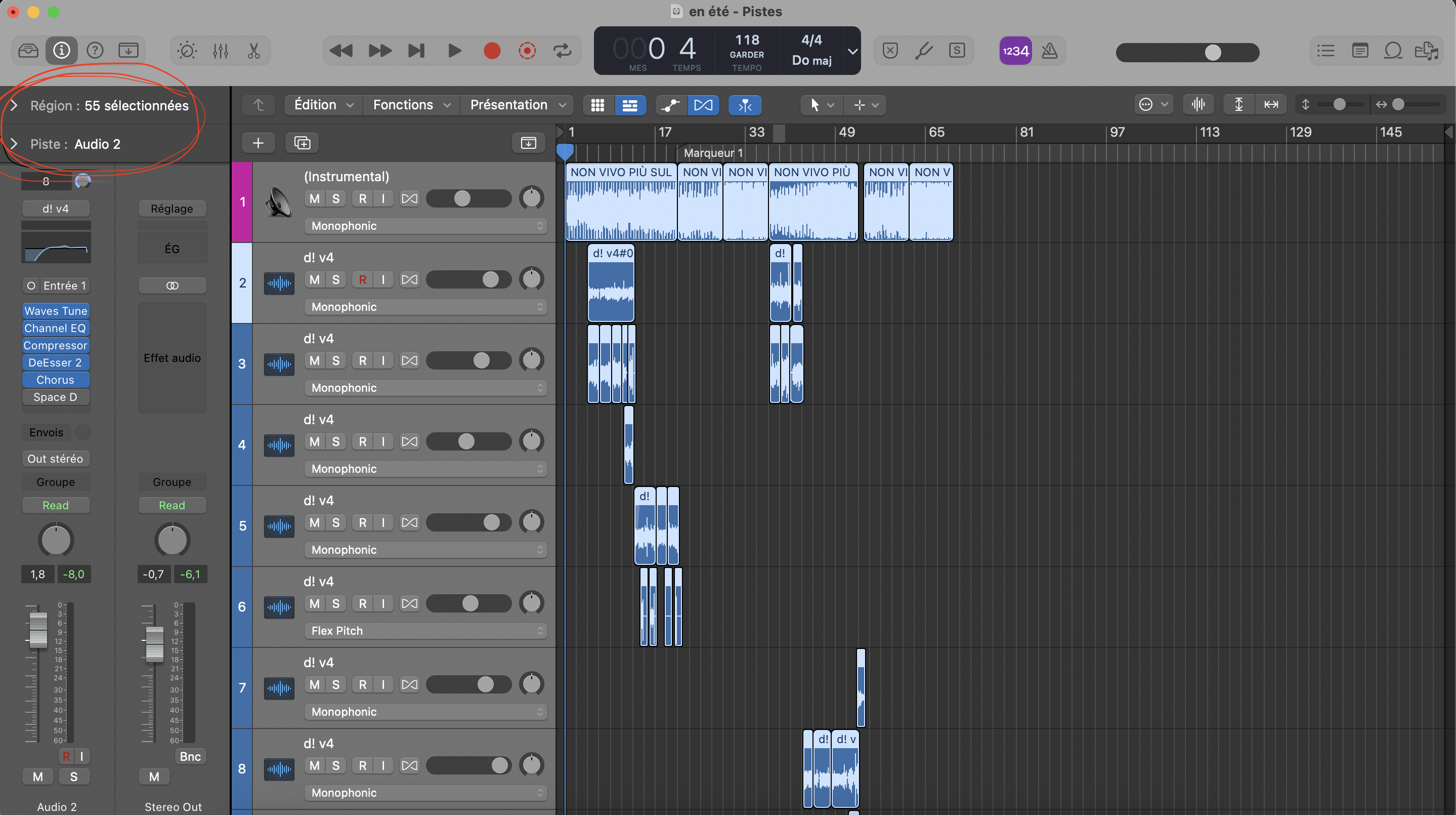The height and width of the screenshot is (815, 1456).
Task: Expand the Région inspector disclosure triangle
Action: 14,105
